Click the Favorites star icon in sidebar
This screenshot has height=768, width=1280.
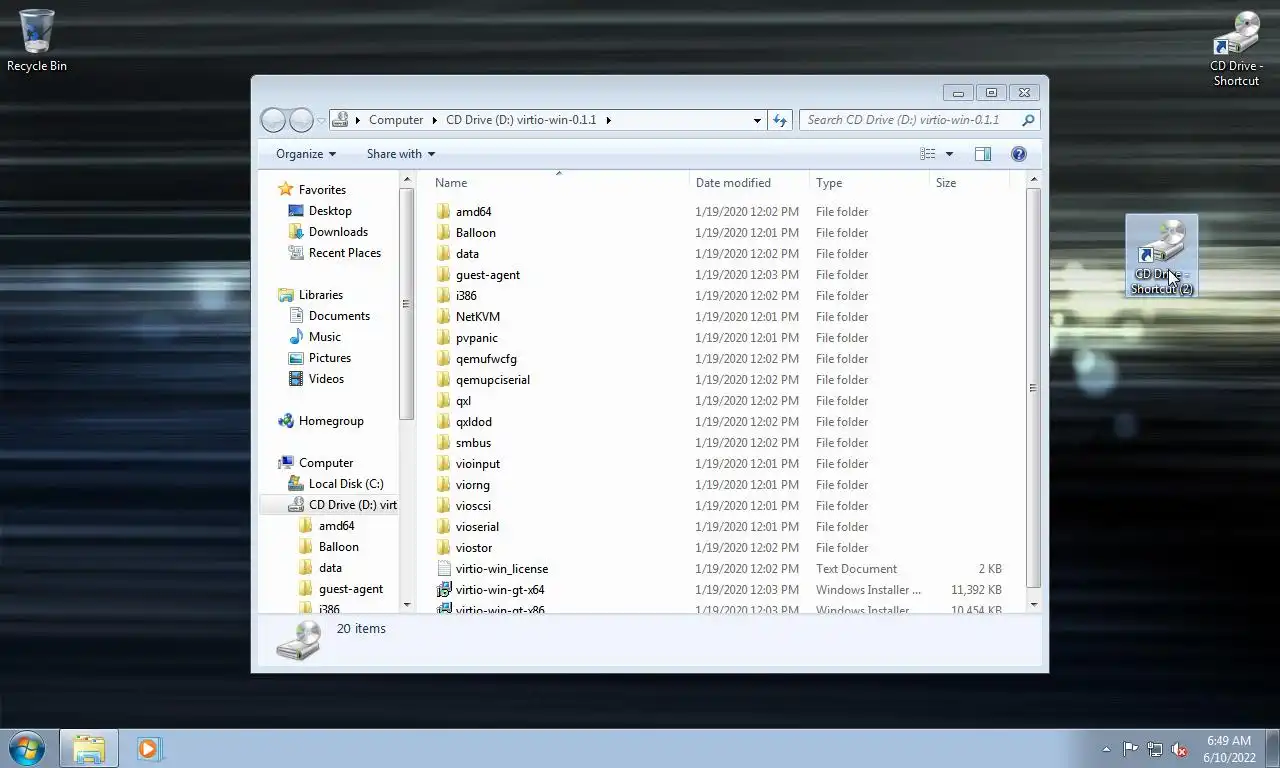point(286,190)
